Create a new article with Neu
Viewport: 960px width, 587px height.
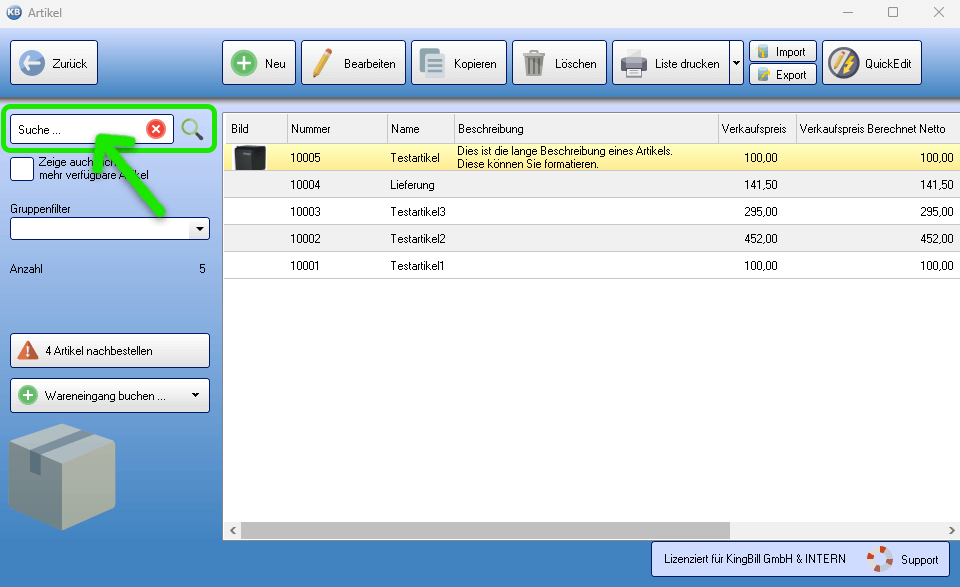click(259, 63)
